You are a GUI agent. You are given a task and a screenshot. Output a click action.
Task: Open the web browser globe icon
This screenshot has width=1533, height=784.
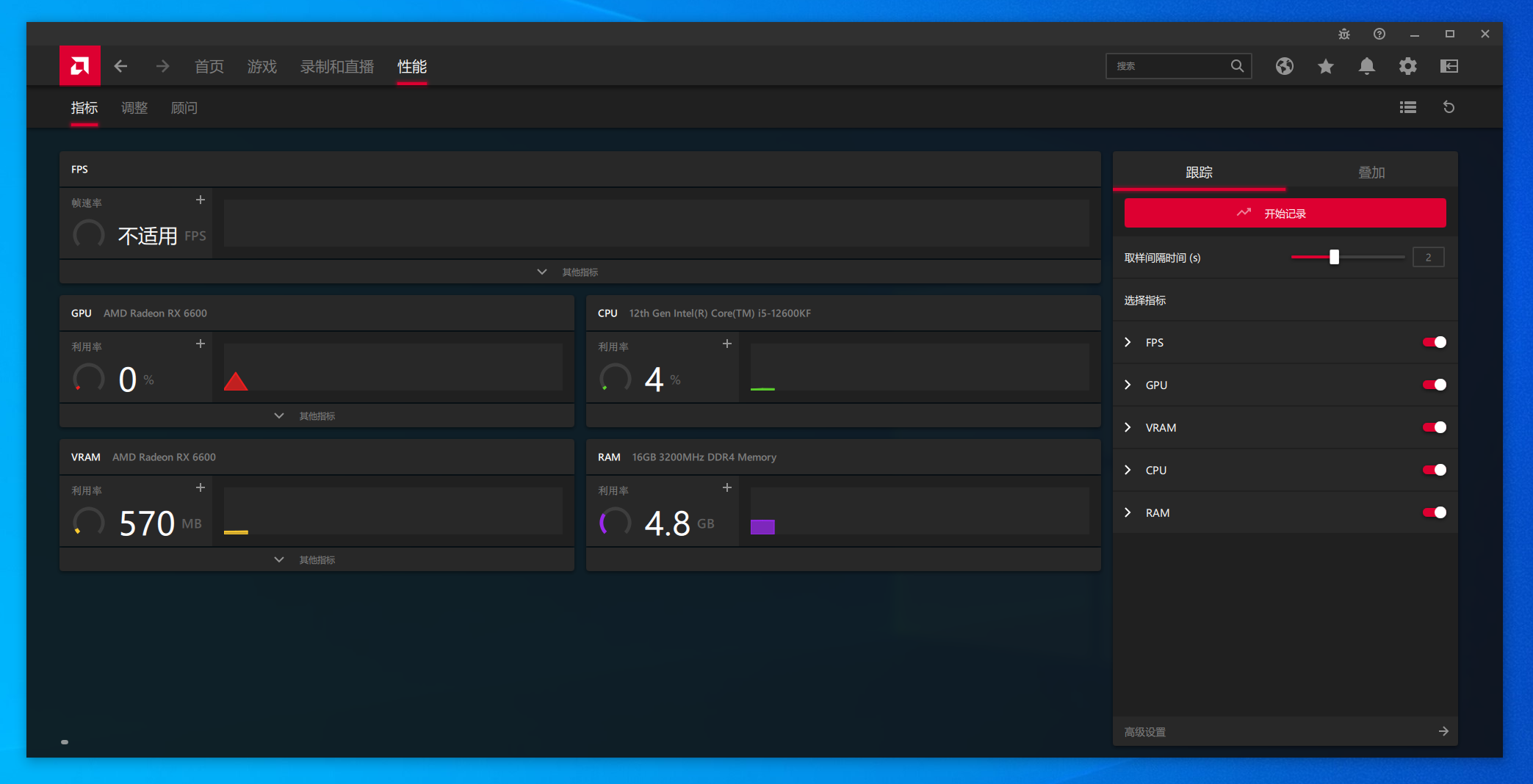click(1285, 67)
